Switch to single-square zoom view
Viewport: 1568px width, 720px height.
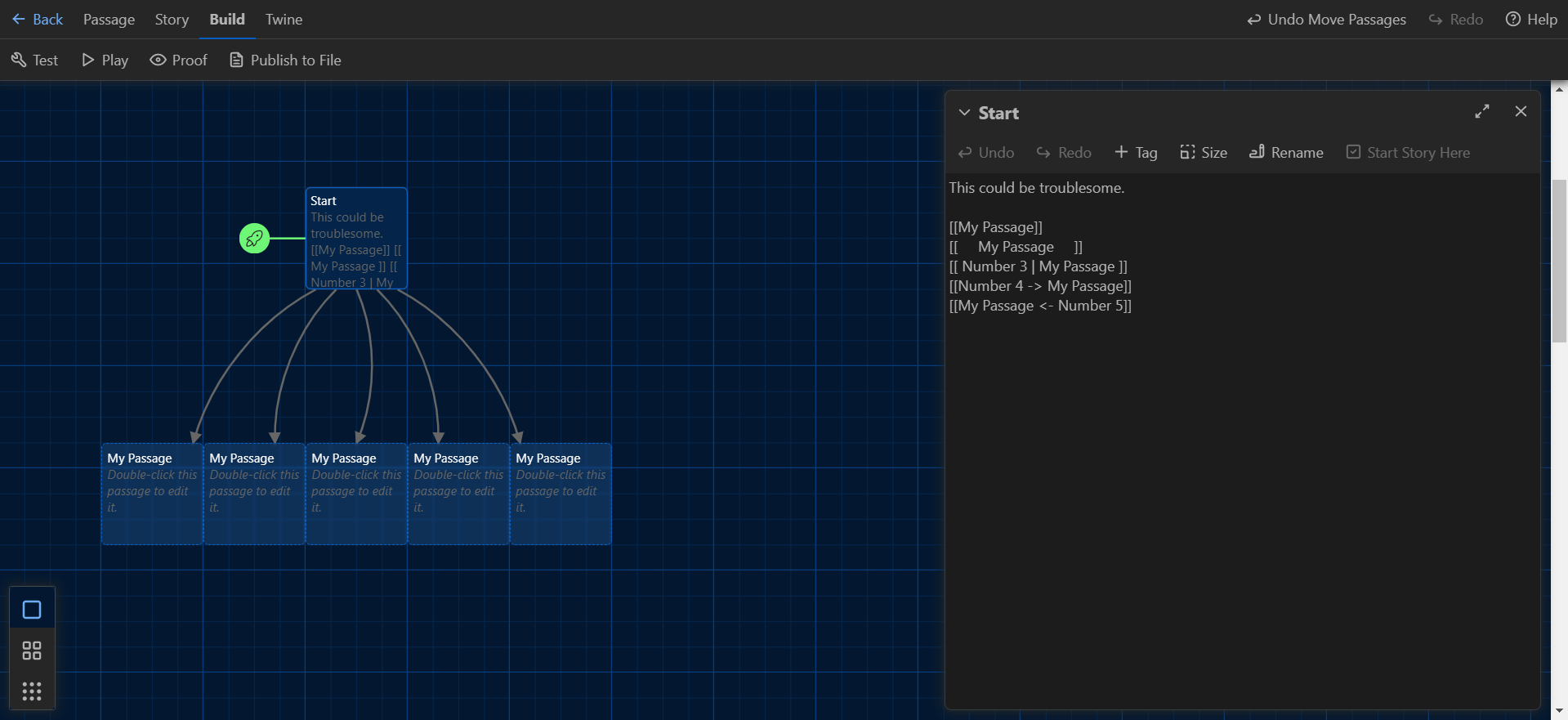32,610
